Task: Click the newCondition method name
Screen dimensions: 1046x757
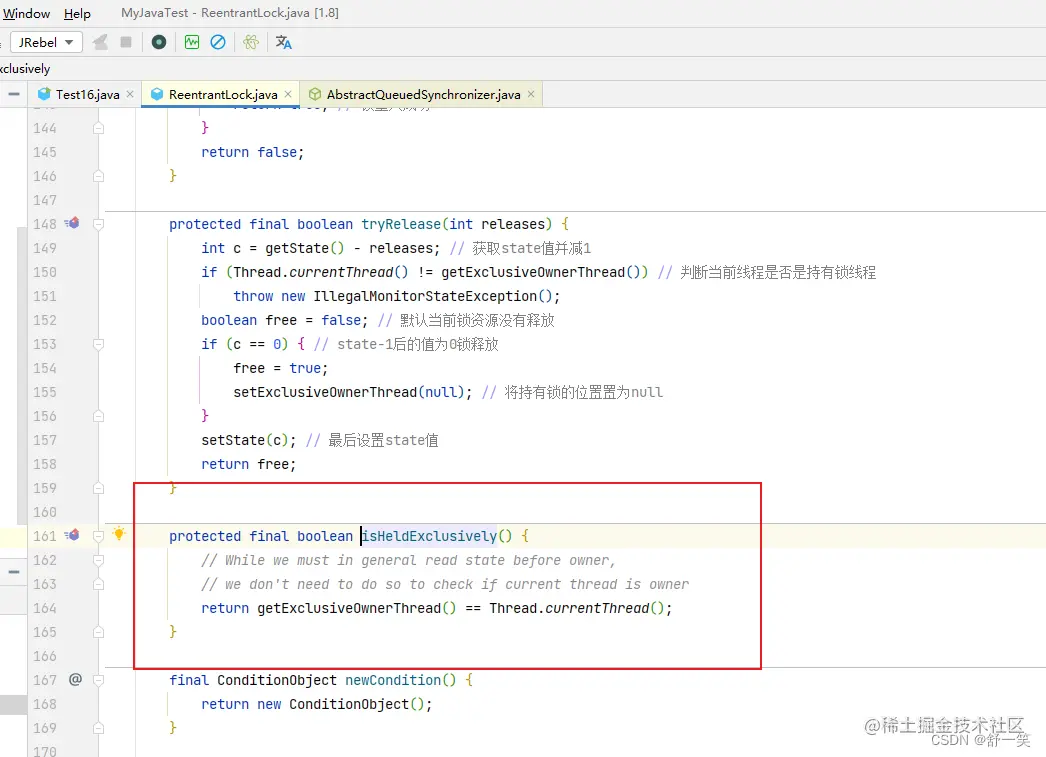Action: coord(393,680)
